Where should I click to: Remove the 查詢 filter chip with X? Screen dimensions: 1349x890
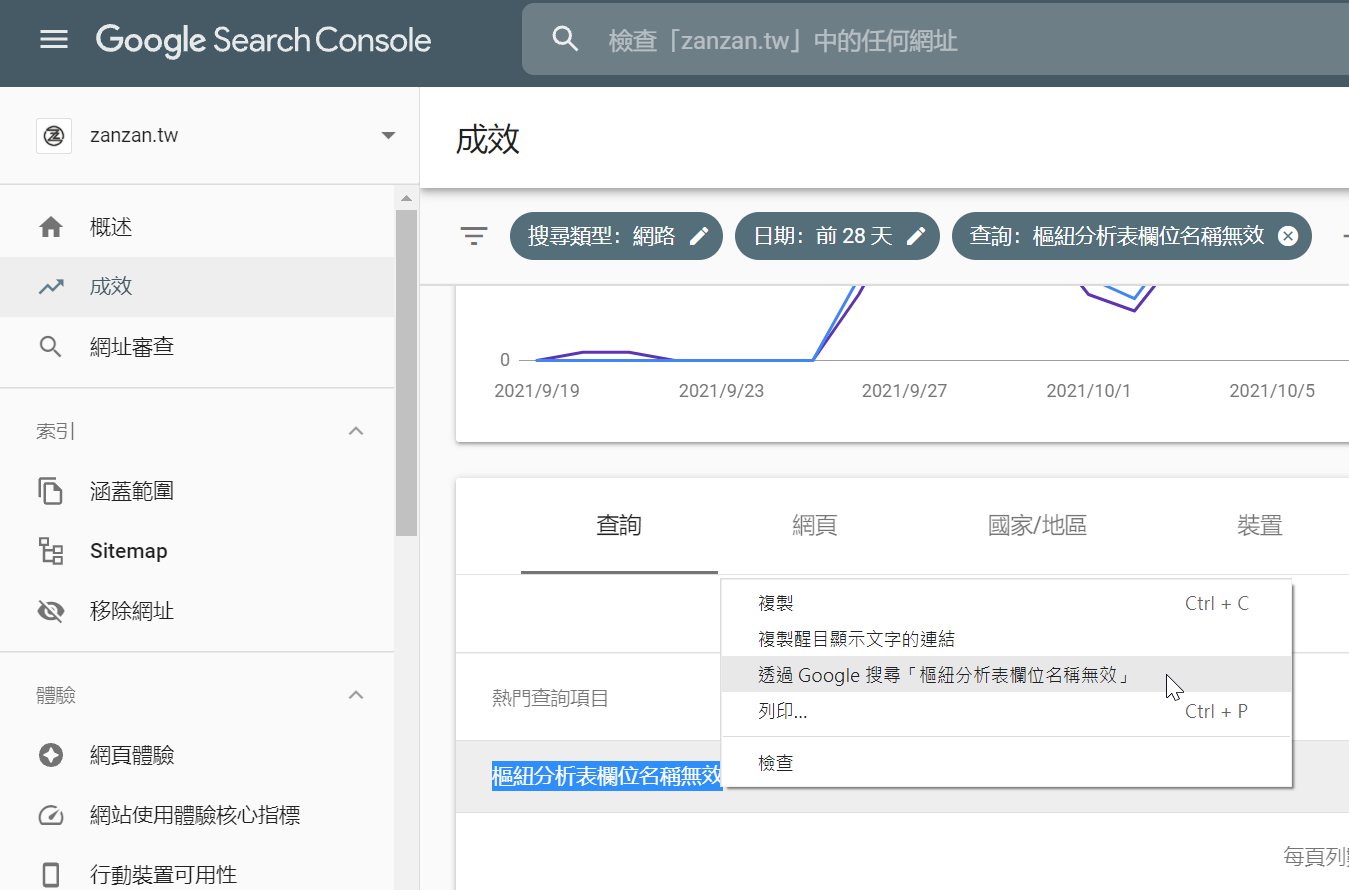(x=1289, y=236)
